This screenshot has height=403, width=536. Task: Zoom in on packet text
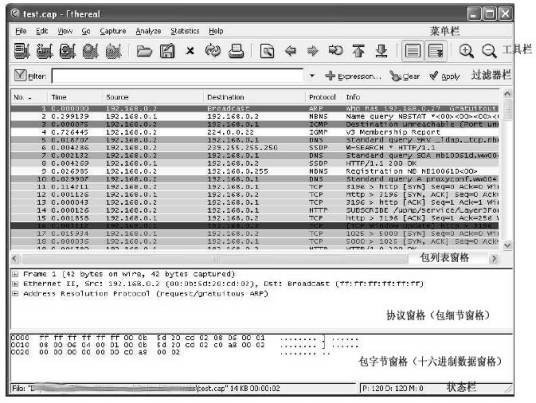pyautogui.click(x=466, y=51)
